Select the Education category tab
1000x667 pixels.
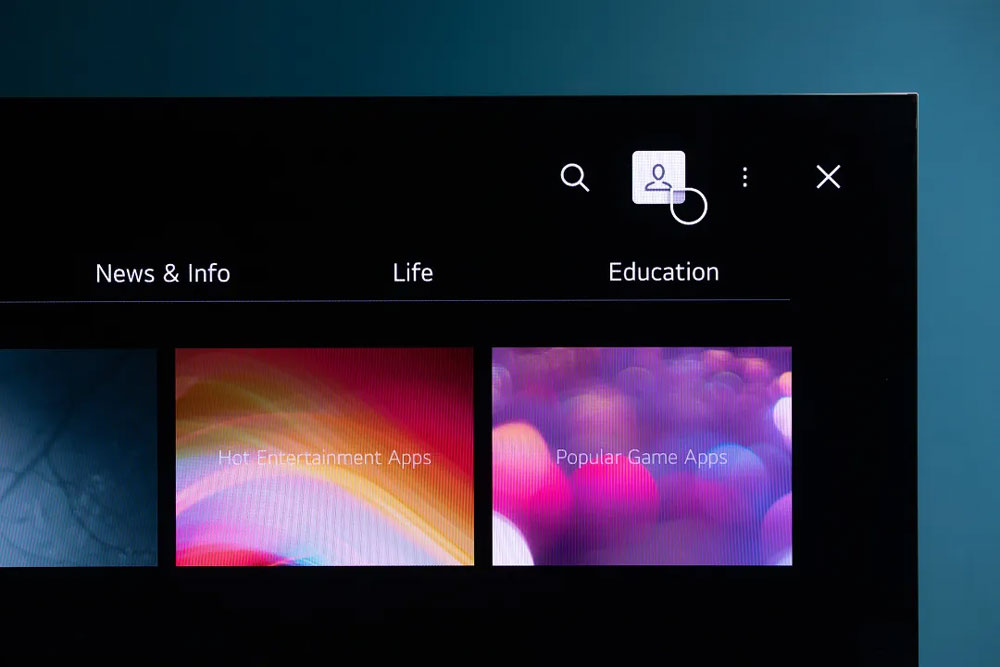coord(663,272)
